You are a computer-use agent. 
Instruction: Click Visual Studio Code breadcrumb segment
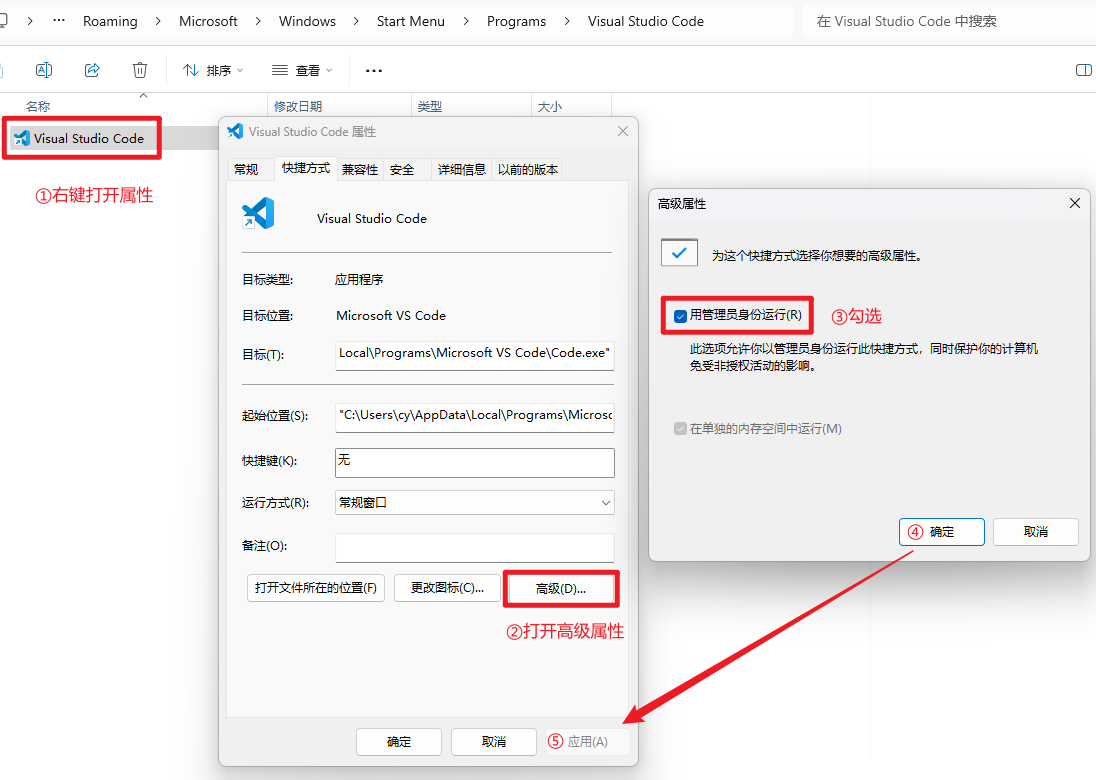(x=646, y=21)
